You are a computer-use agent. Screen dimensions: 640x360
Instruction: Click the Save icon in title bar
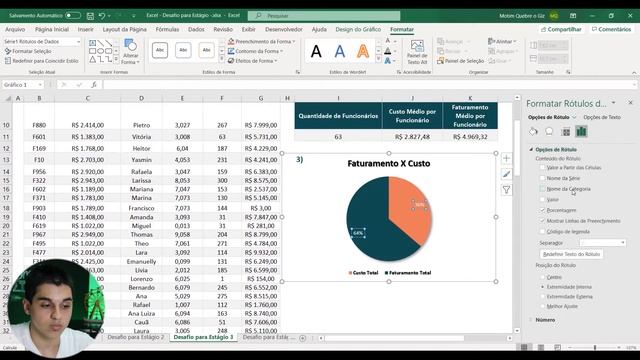tap(90, 16)
